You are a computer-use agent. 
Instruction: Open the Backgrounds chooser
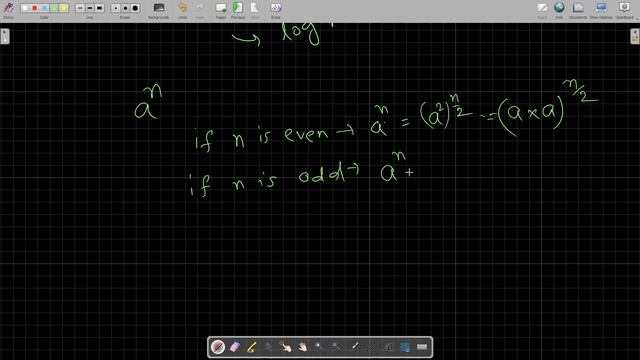click(x=158, y=9)
